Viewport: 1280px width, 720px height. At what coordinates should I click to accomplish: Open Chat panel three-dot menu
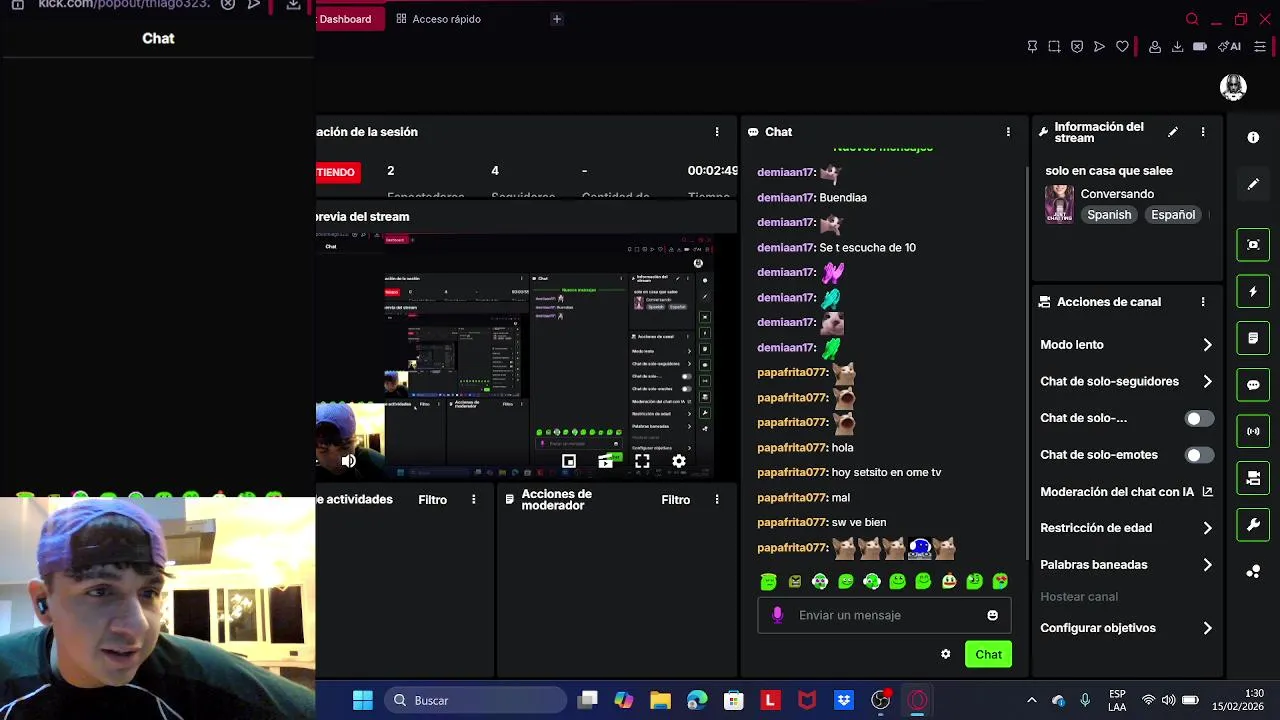1008,132
